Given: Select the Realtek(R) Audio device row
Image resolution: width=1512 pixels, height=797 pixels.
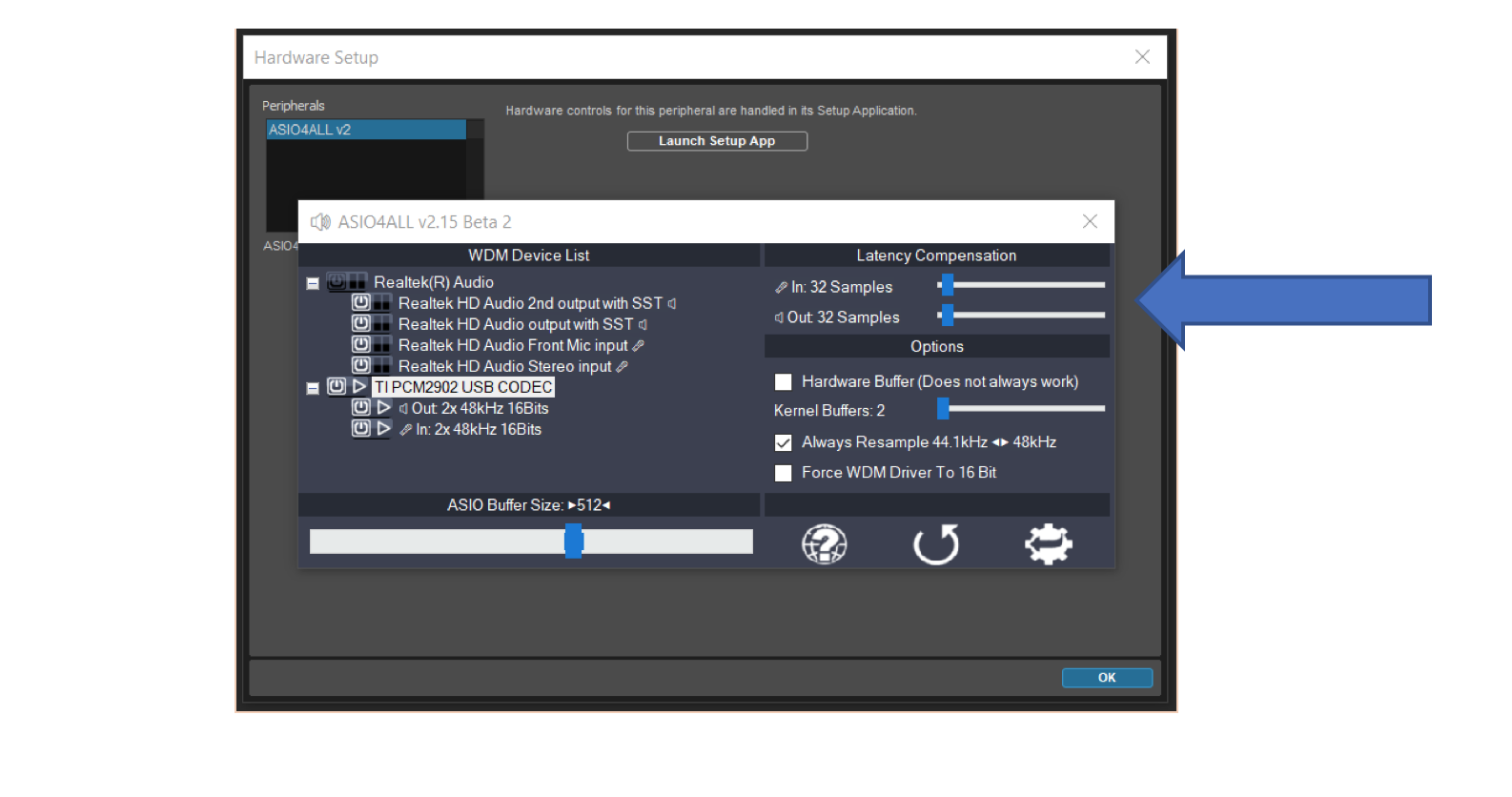Looking at the screenshot, I should (x=434, y=282).
